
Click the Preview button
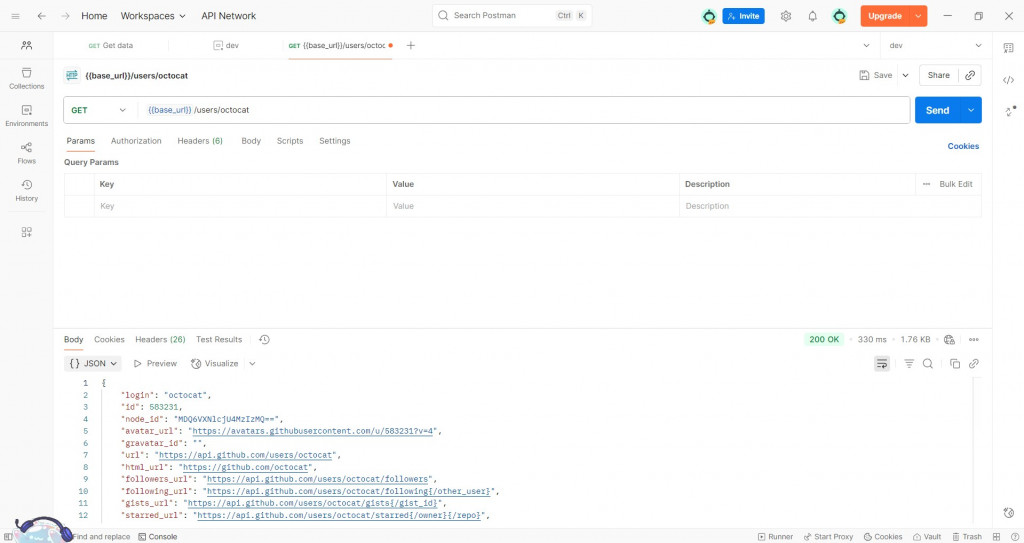155,363
